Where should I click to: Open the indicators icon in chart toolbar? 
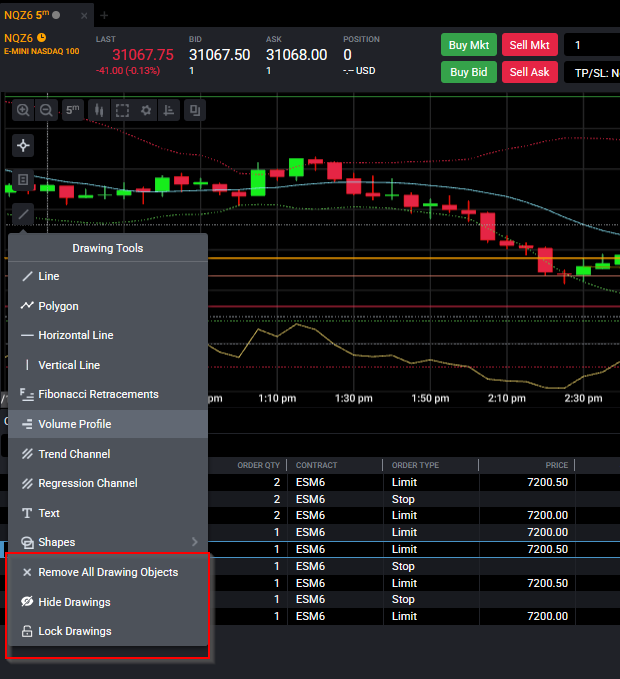click(169, 110)
